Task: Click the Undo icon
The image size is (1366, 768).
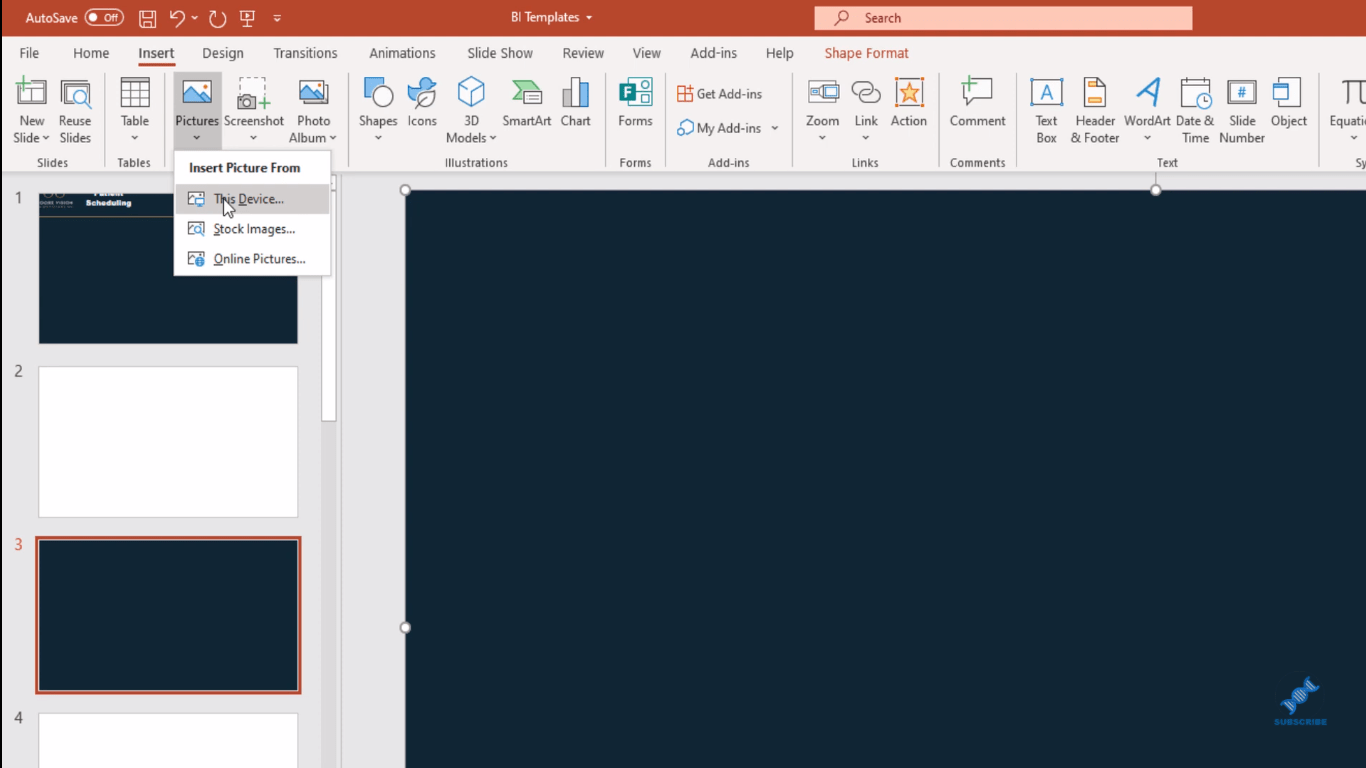Action: tap(177, 18)
